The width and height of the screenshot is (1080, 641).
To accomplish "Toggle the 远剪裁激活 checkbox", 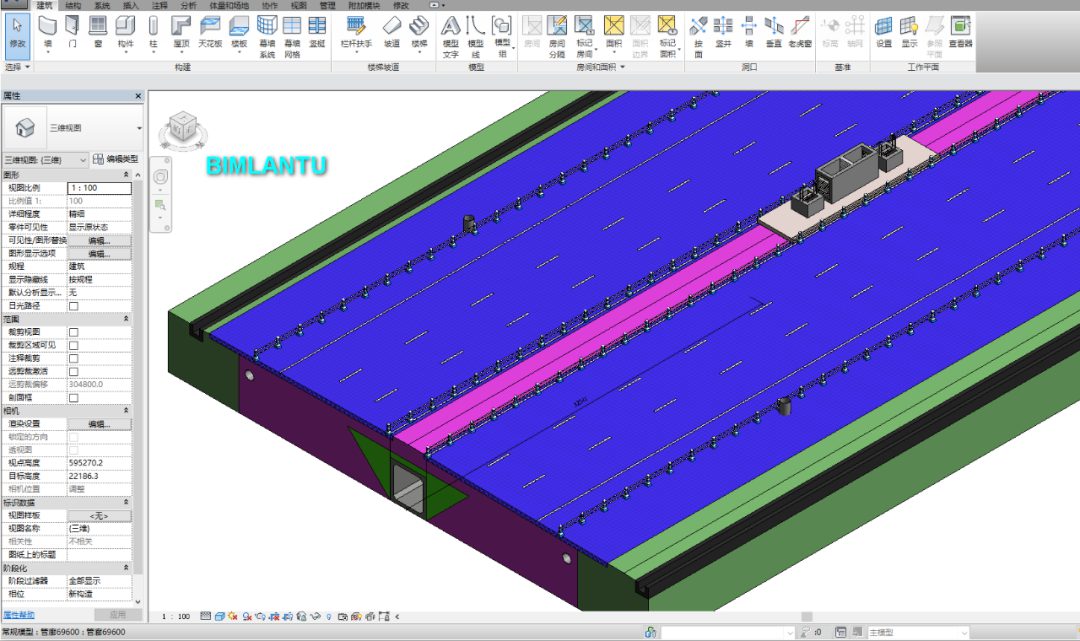I will [x=74, y=371].
